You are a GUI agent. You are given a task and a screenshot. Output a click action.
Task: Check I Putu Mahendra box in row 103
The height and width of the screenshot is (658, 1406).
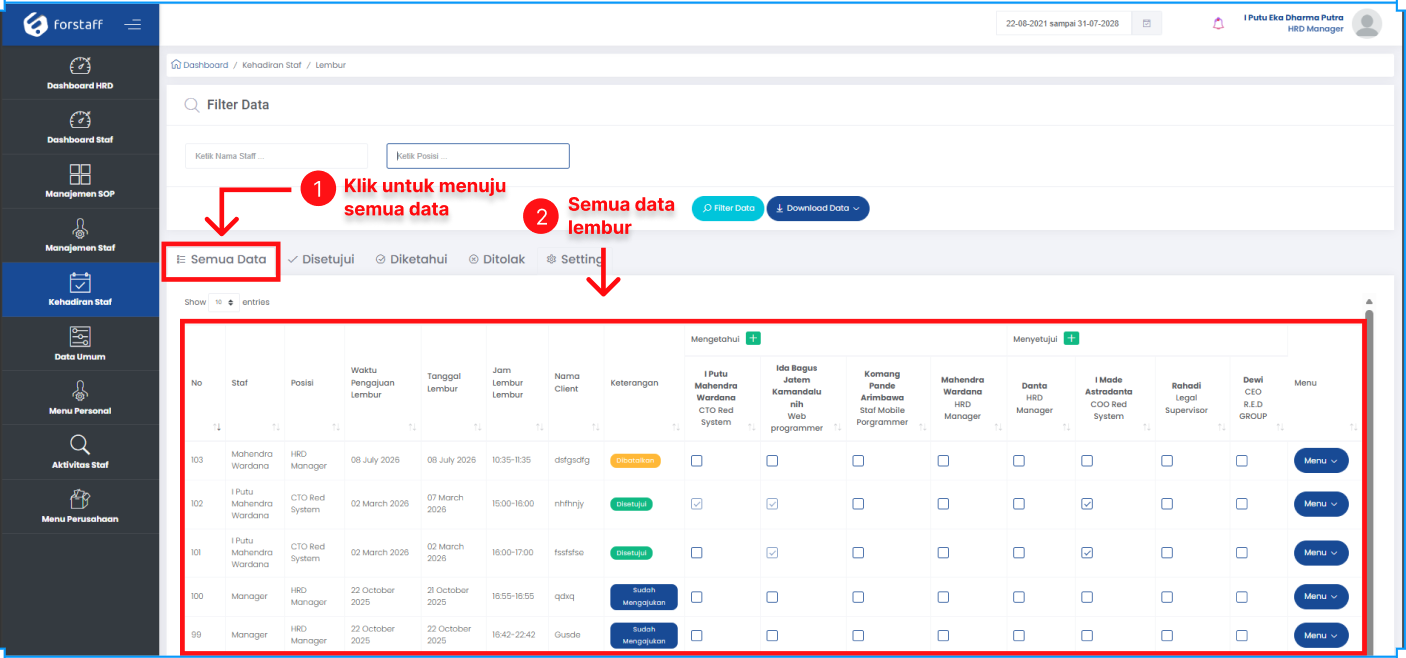[697, 461]
